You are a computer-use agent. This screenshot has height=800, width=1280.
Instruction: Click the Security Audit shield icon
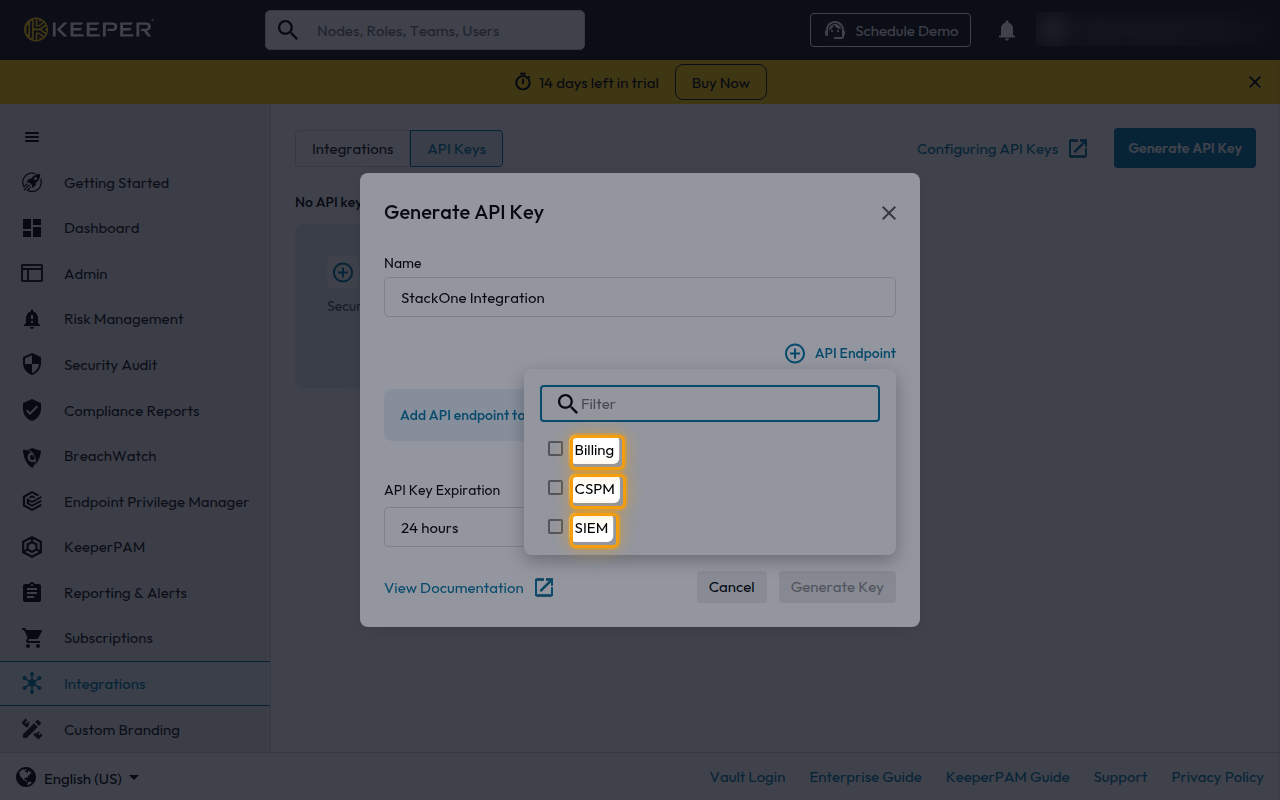[32, 364]
